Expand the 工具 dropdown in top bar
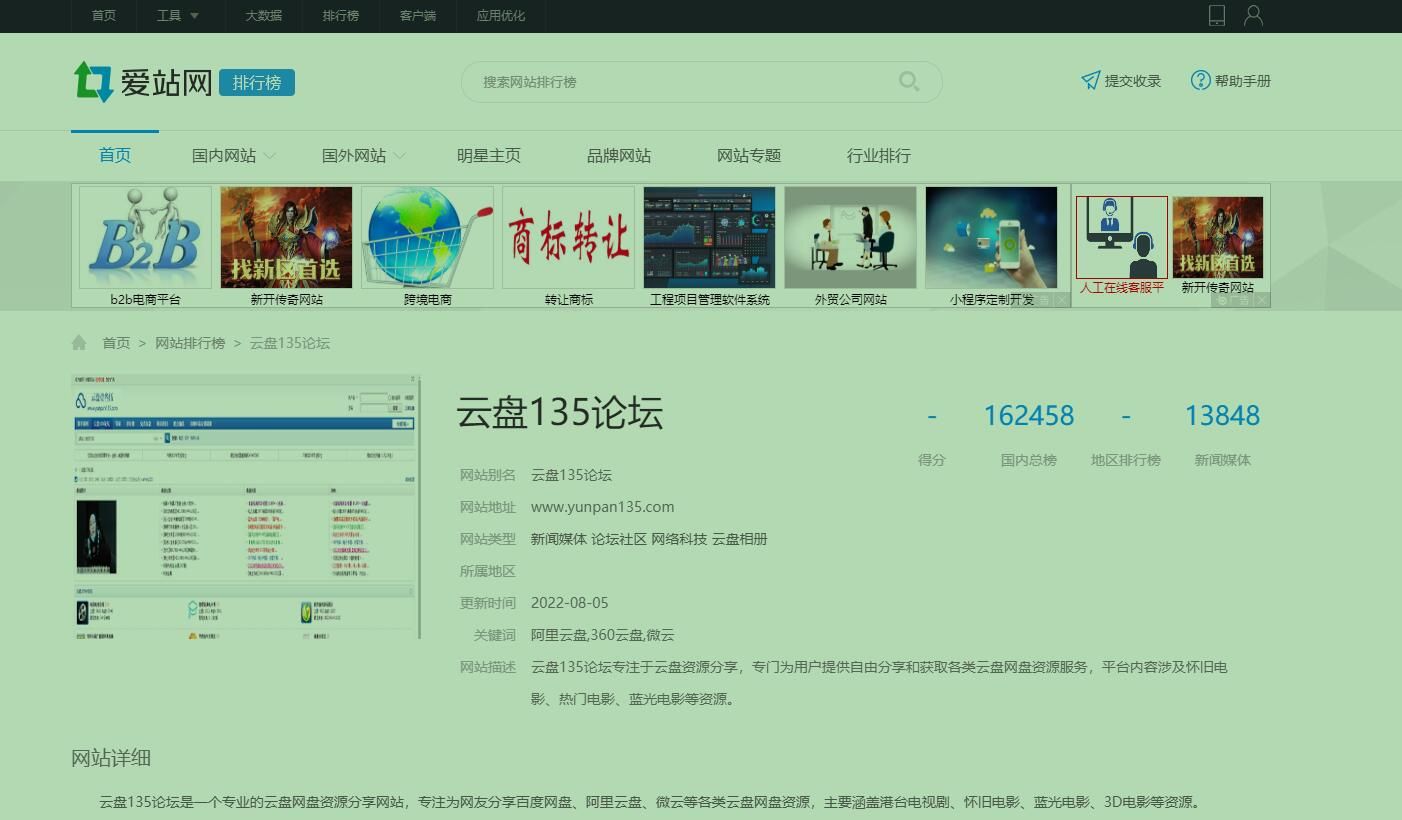Screen dimensions: 1402x820 coord(178,16)
